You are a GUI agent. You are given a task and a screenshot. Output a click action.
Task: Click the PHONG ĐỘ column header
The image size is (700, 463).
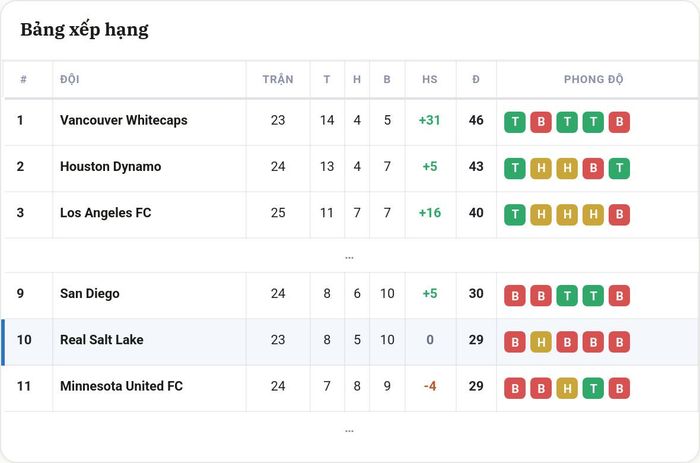coord(593,79)
